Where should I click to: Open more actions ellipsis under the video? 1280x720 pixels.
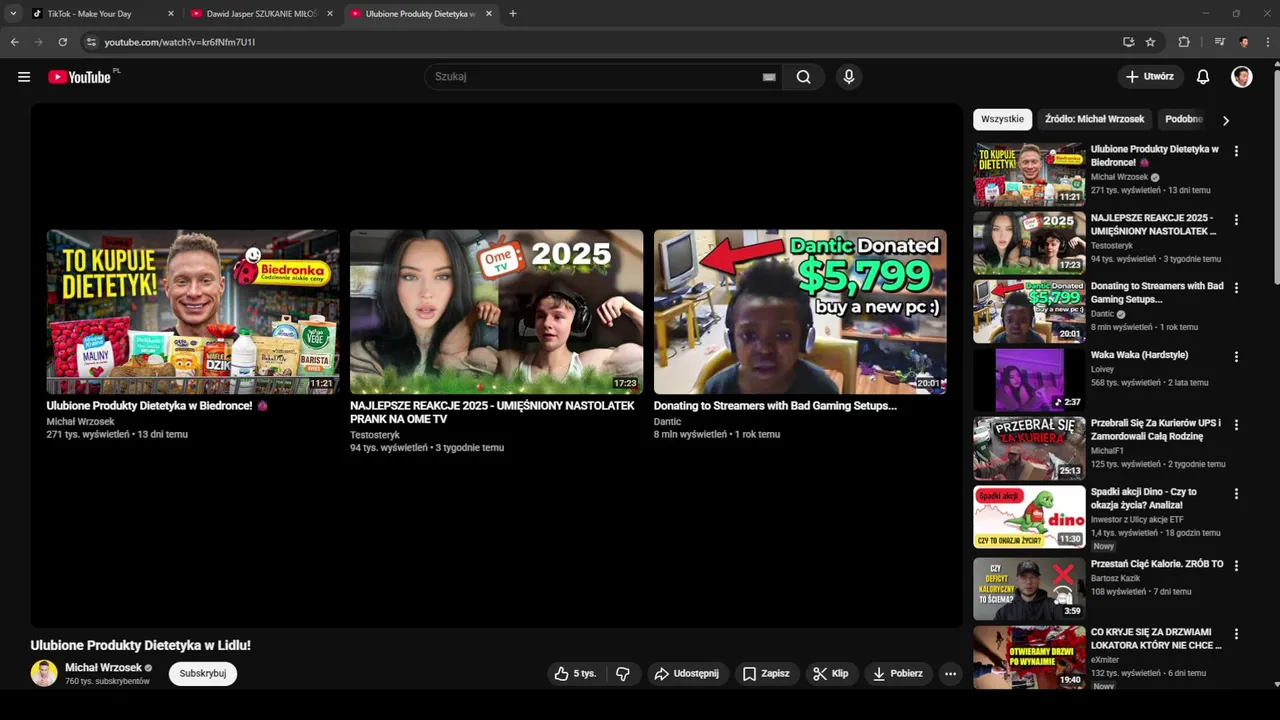point(950,674)
